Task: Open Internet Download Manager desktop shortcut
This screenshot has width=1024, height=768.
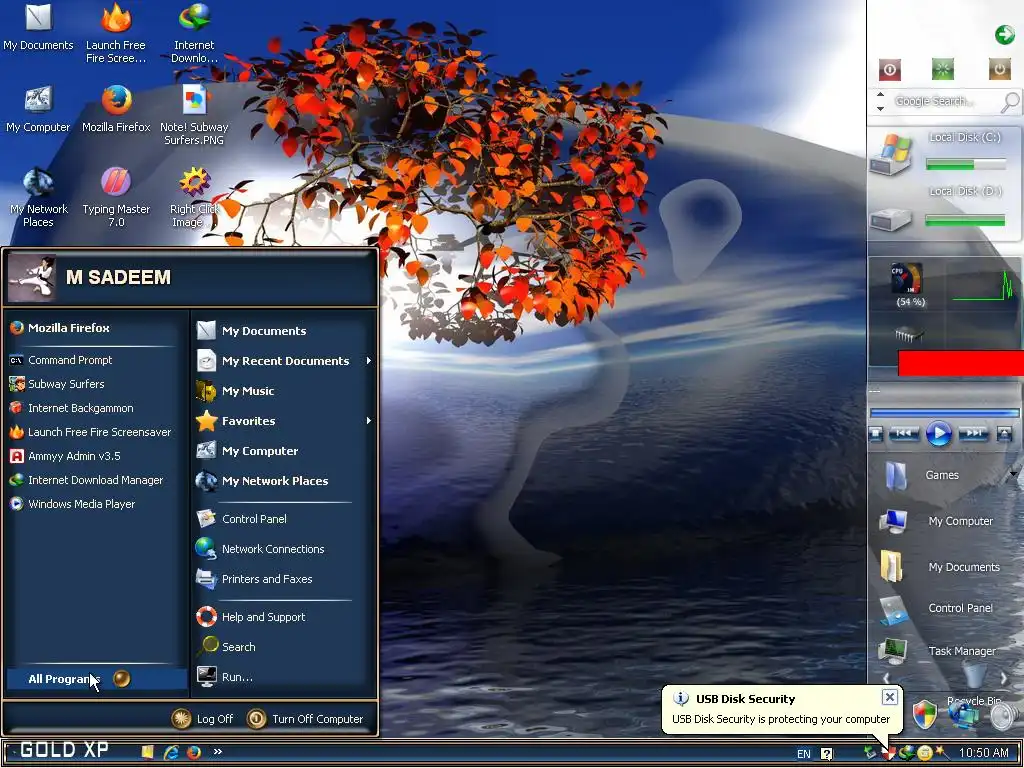Action: tap(194, 33)
